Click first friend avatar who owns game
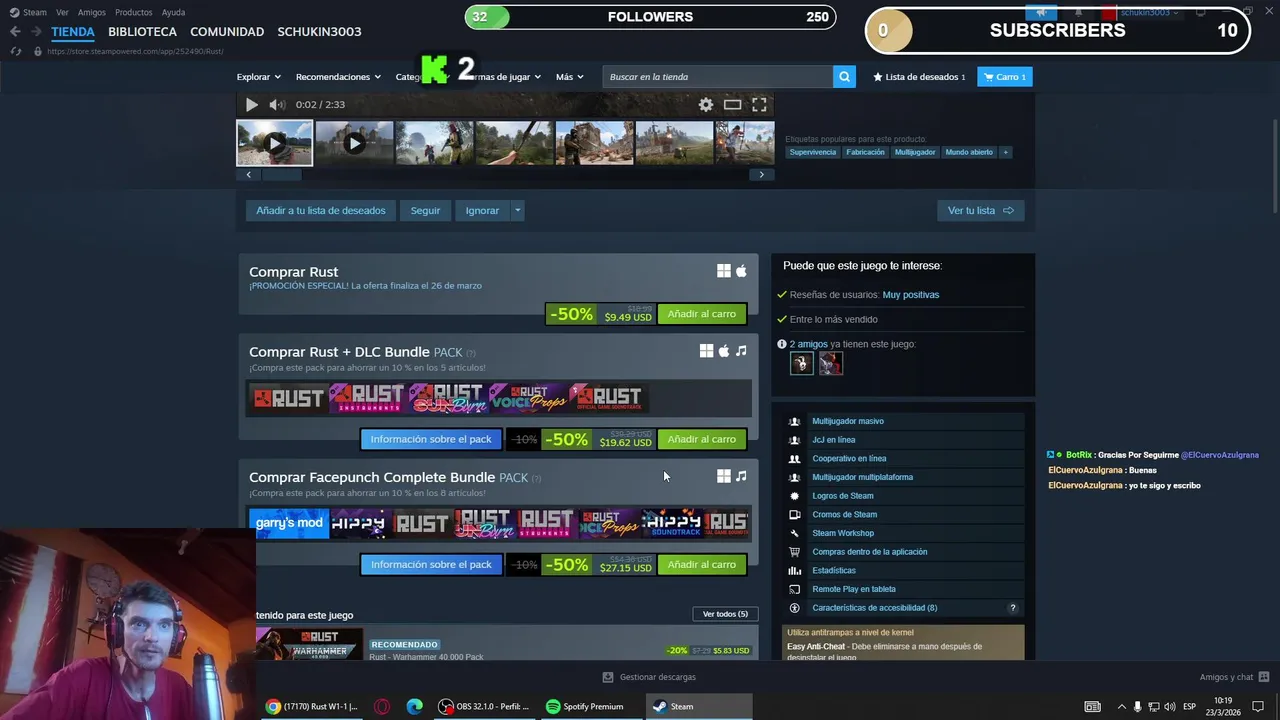This screenshot has width=1280, height=720. pos(801,364)
